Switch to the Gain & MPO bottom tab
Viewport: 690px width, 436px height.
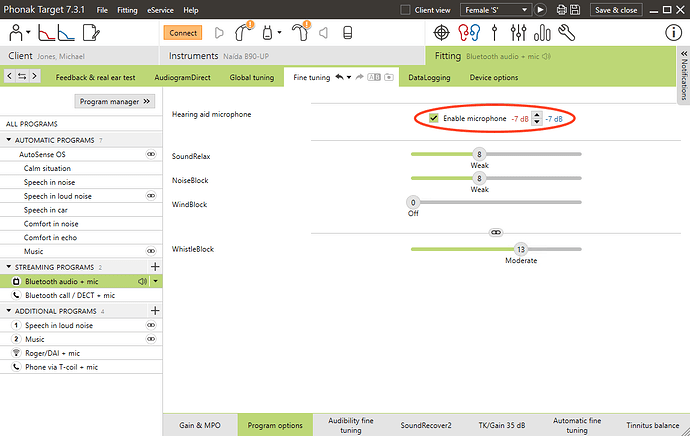200,425
